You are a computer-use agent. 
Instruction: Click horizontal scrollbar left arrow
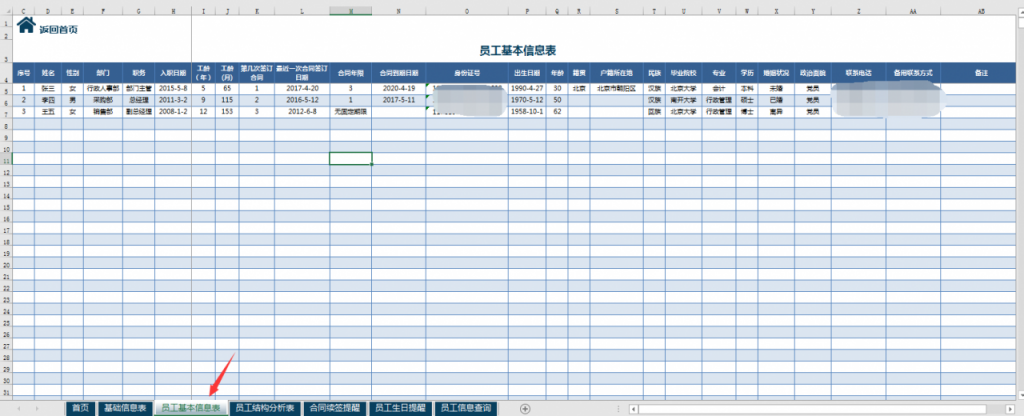click(x=633, y=408)
